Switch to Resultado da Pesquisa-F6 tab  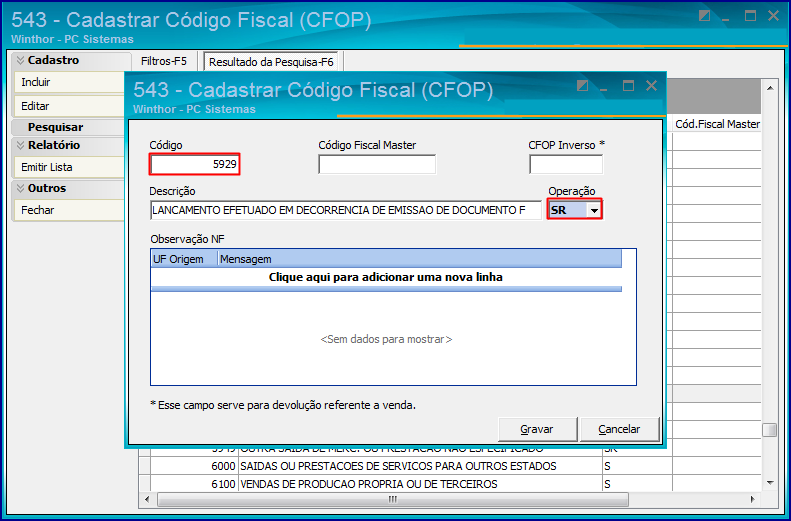click(x=271, y=62)
